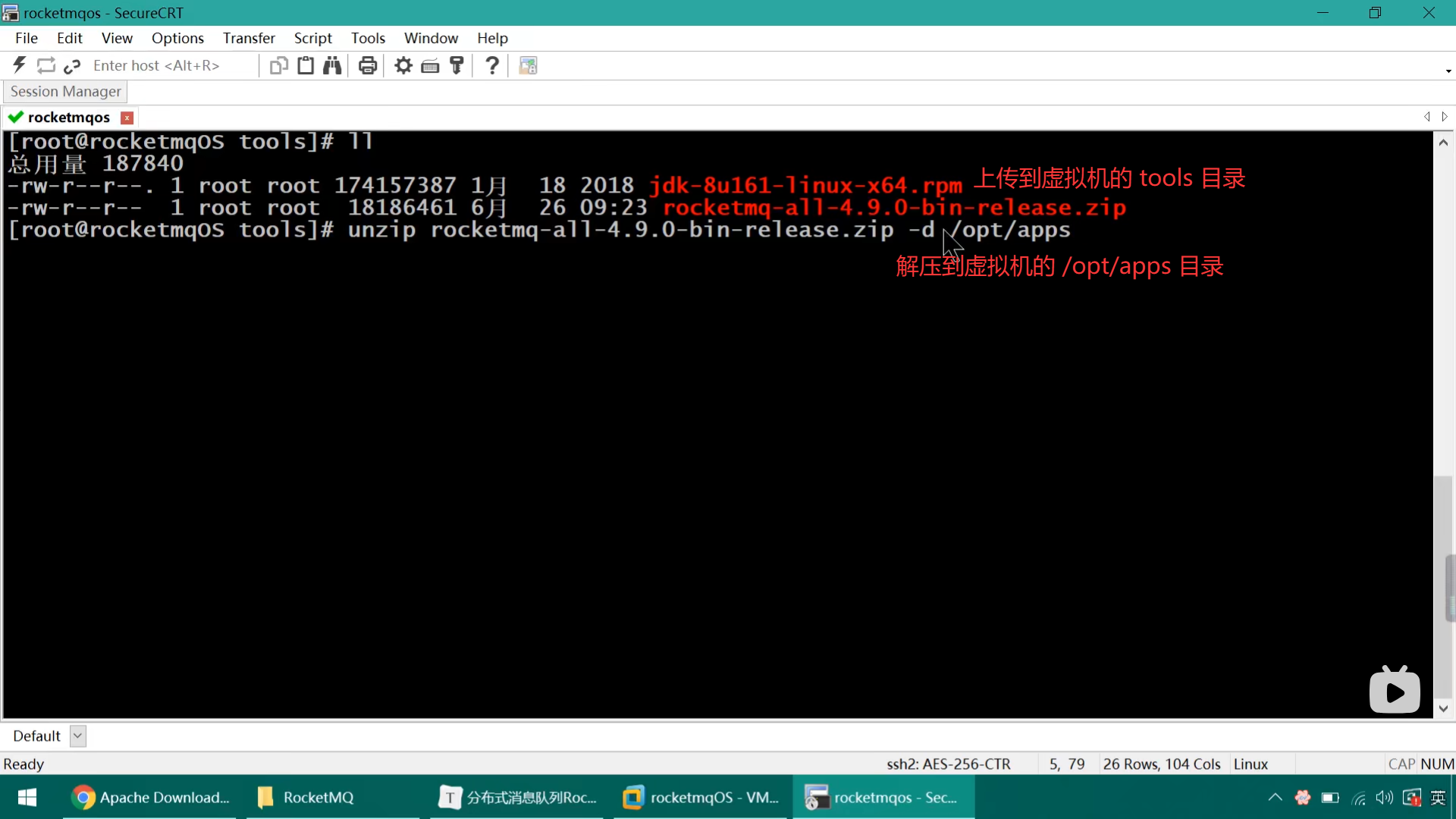This screenshot has height=819, width=1456.
Task: Open Session Options via the gear icon
Action: [x=403, y=66]
